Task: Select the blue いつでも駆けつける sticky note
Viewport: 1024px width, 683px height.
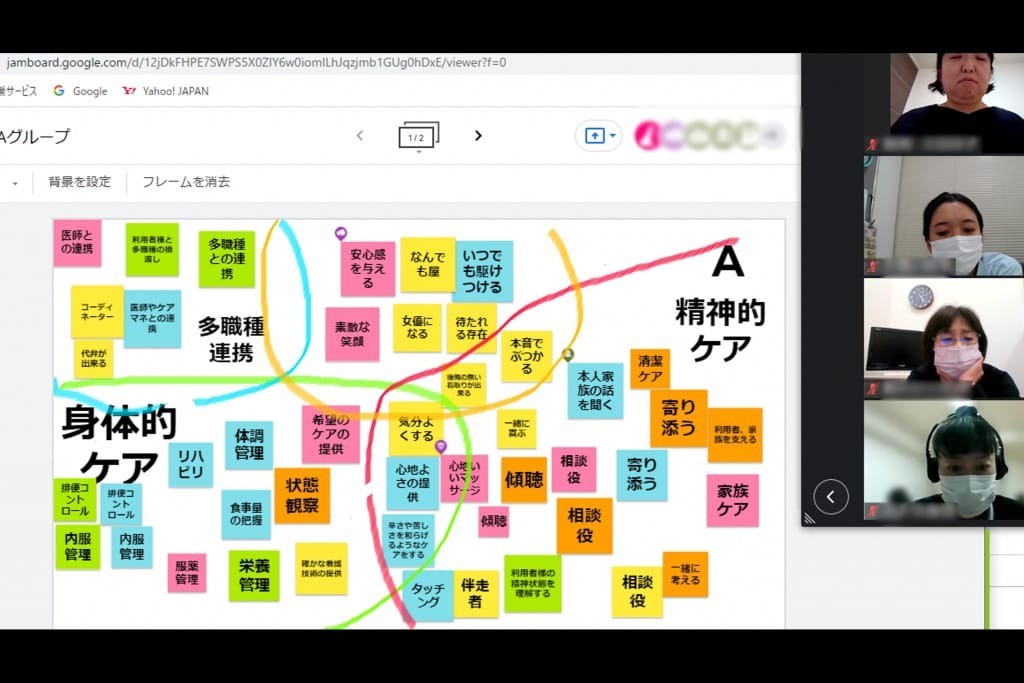Action: (483, 271)
